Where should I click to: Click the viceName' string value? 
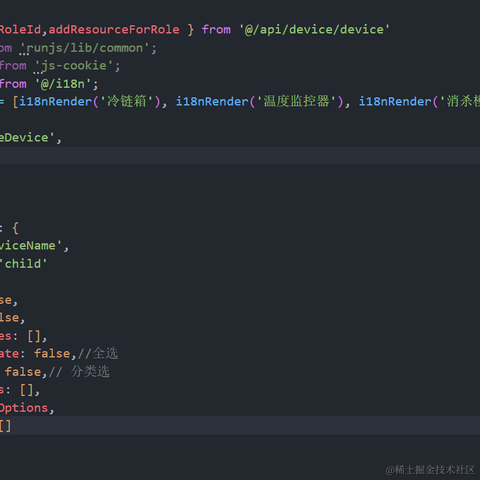coord(34,246)
